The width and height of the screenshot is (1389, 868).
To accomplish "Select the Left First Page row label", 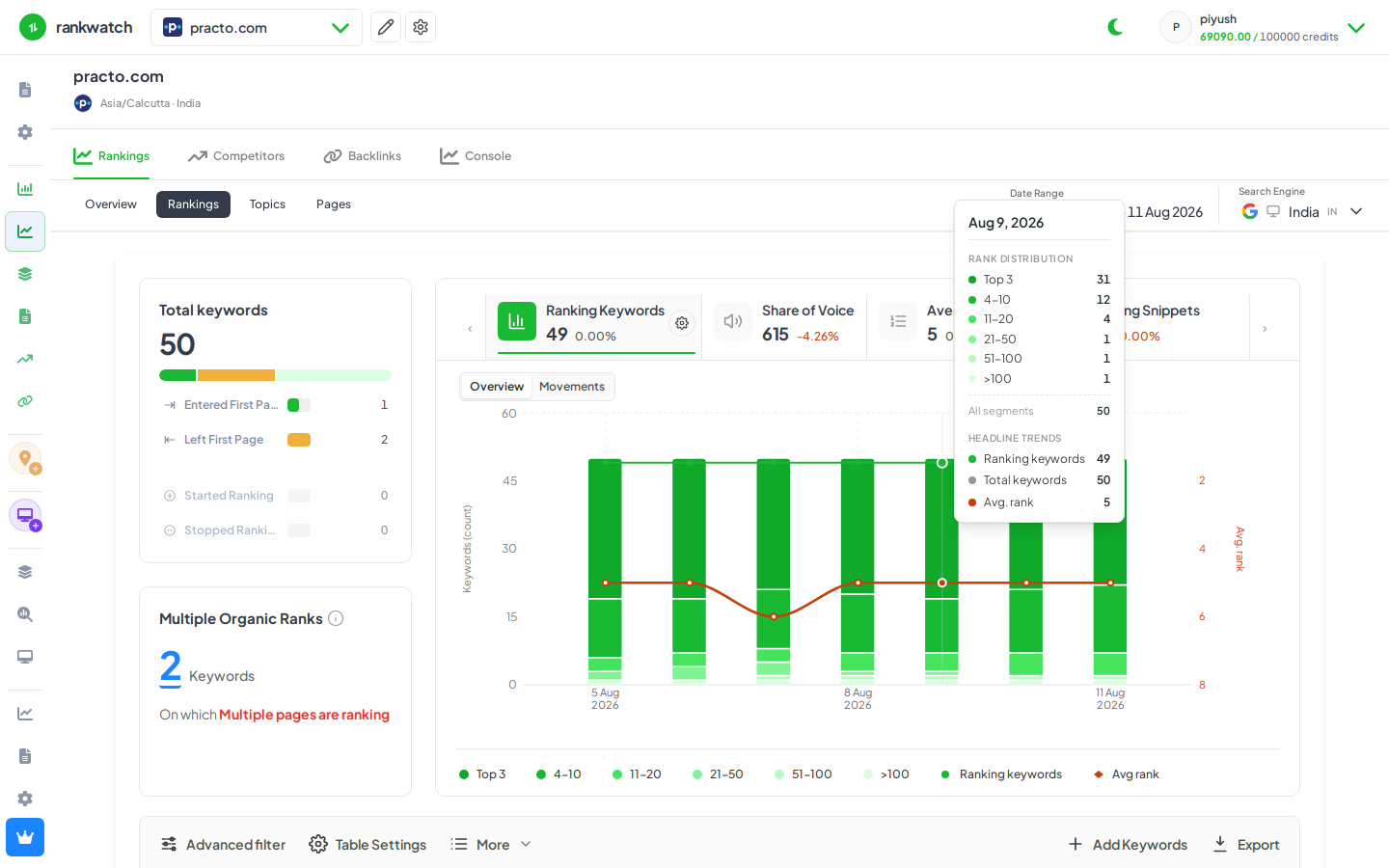I will (224, 440).
